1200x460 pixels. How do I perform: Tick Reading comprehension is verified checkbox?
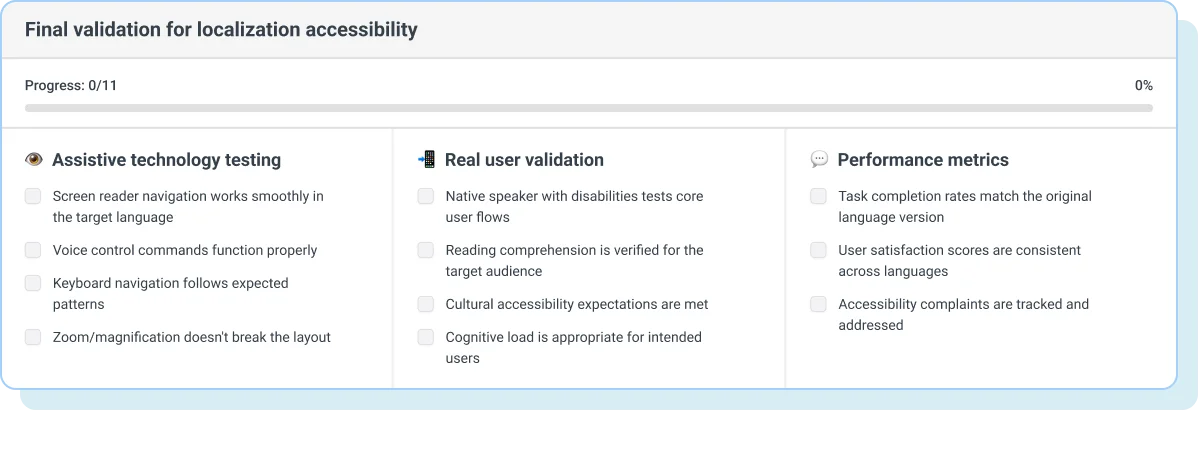pos(426,250)
